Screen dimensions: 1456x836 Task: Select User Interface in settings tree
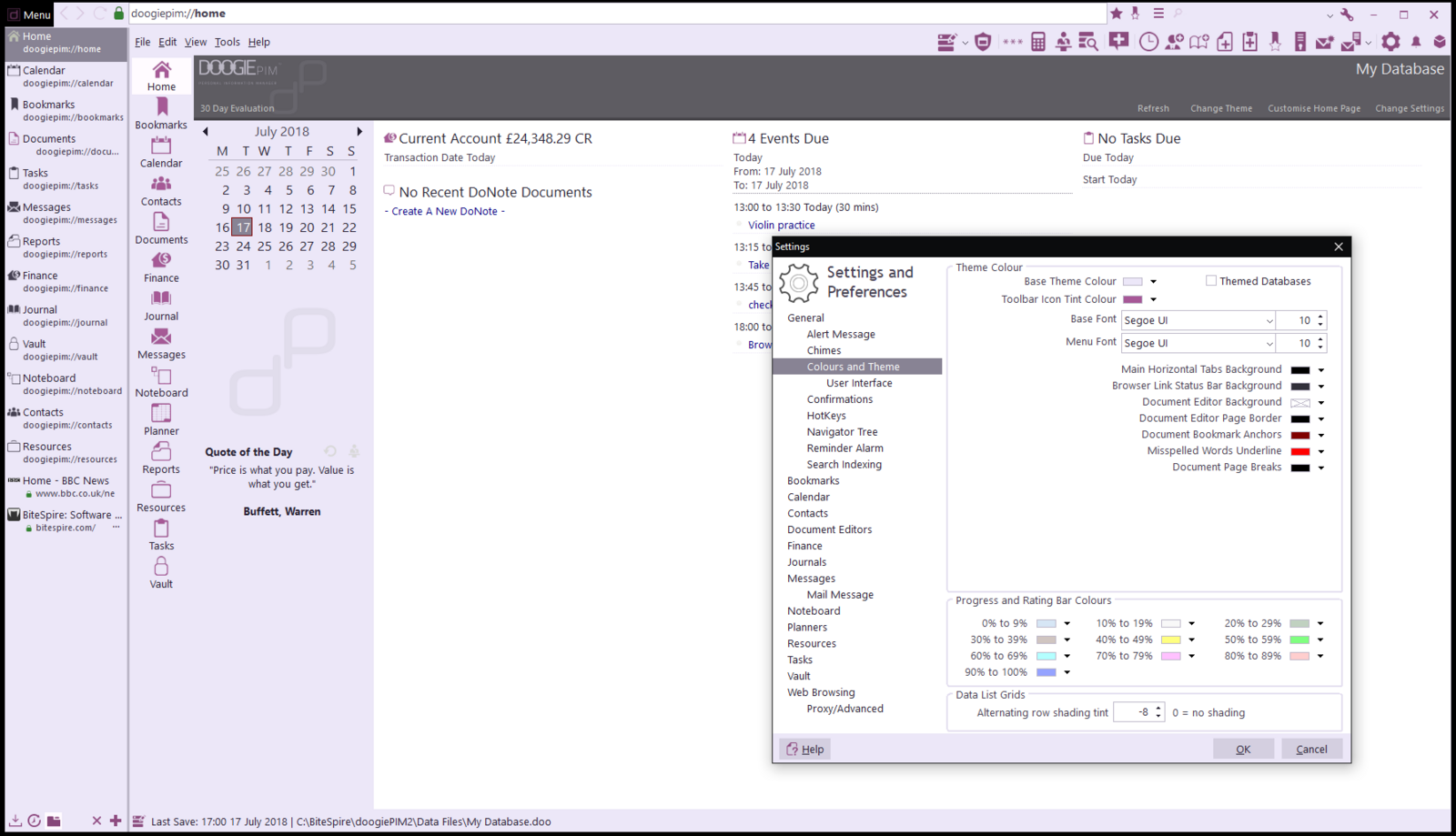(859, 383)
